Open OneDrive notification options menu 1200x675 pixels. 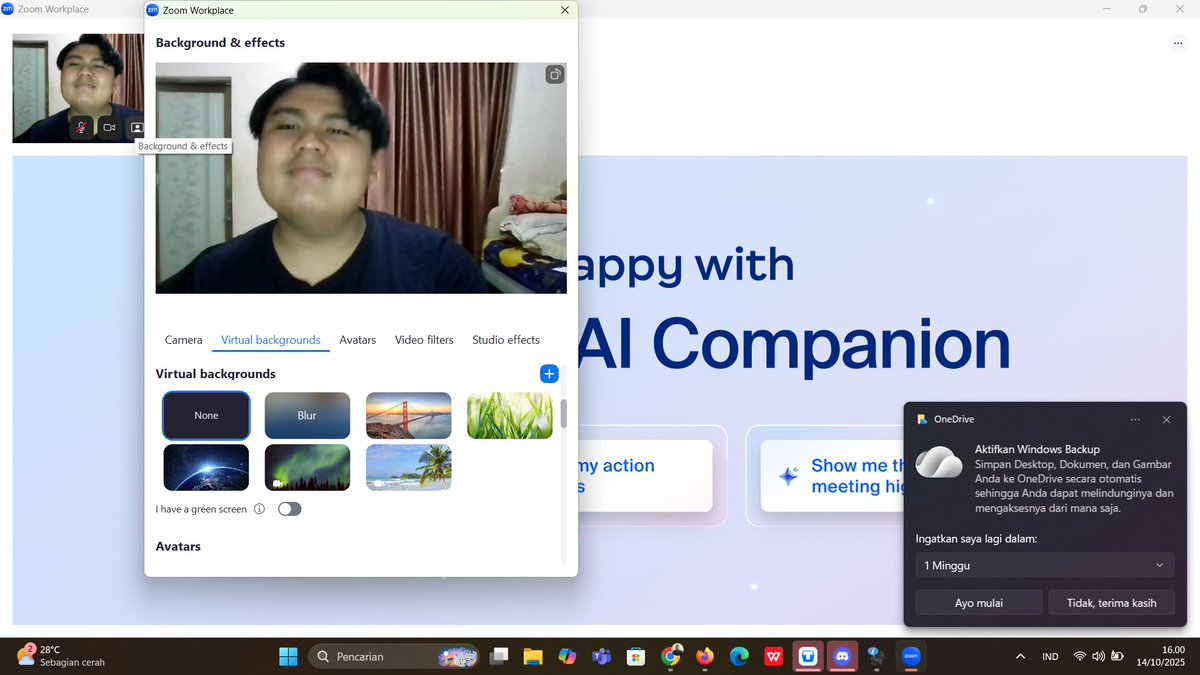pyautogui.click(x=1135, y=420)
